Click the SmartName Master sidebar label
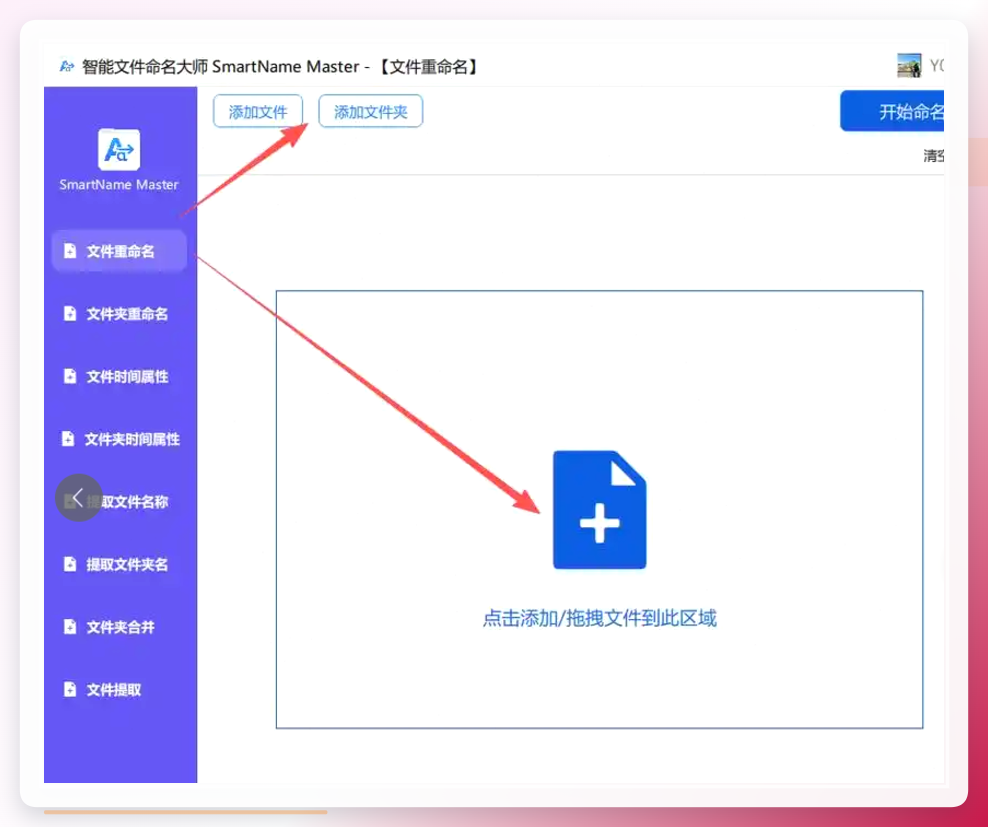Viewport: 988px width, 827px height. tap(118, 185)
